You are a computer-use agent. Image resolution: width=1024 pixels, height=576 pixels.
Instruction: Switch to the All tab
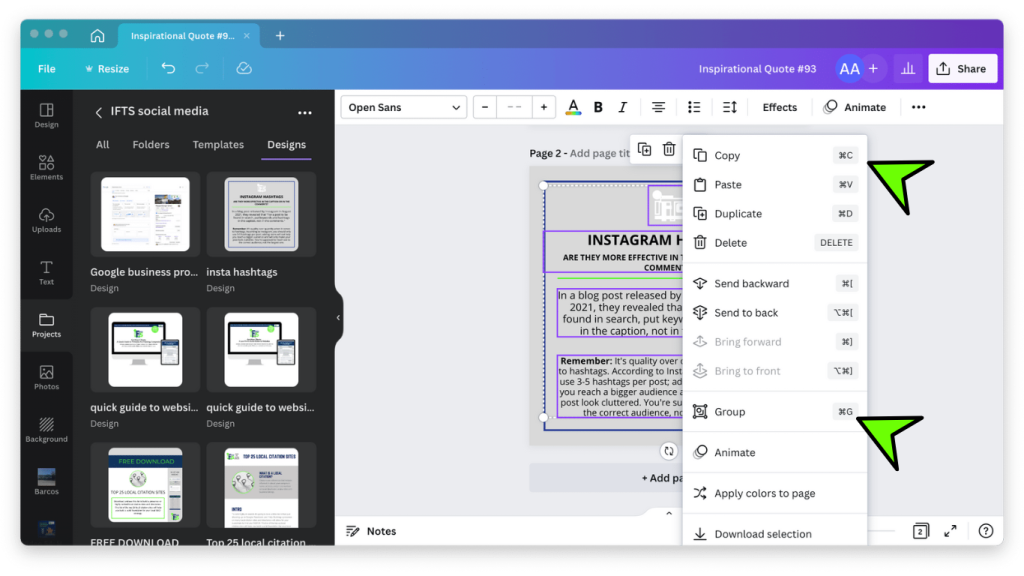[x=103, y=144]
